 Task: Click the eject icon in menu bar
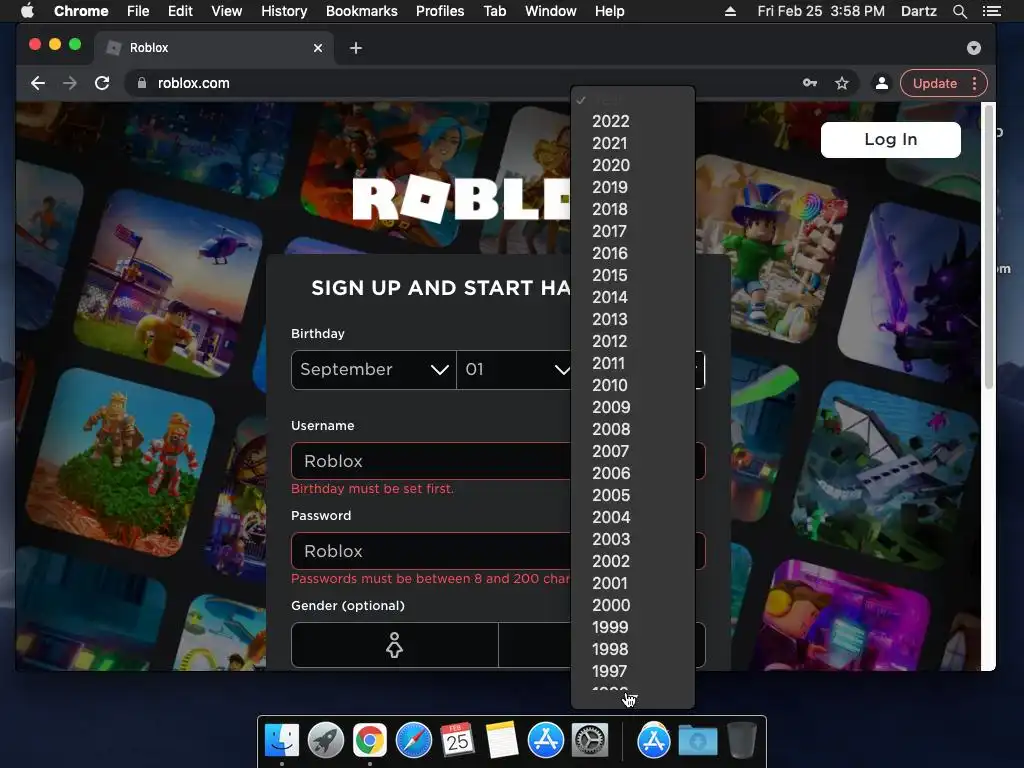(730, 11)
